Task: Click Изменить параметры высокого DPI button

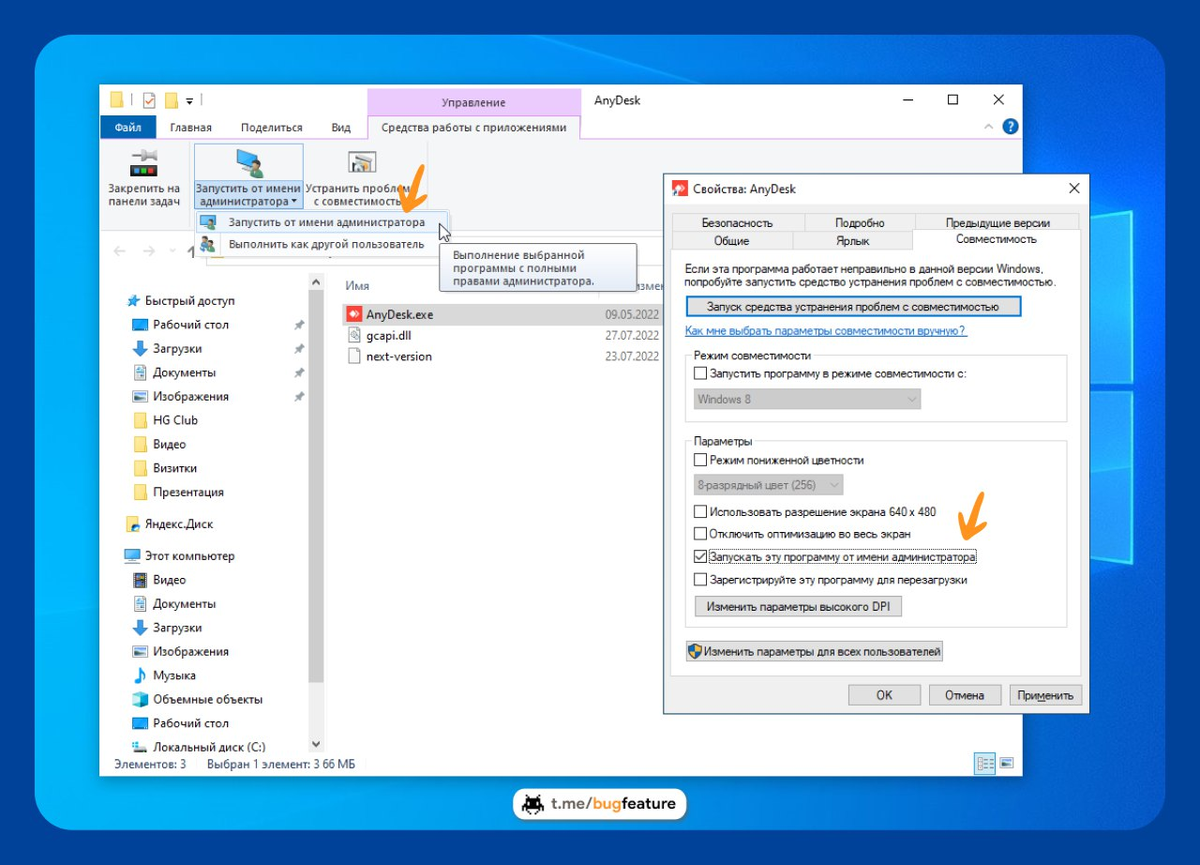Action: (798, 606)
